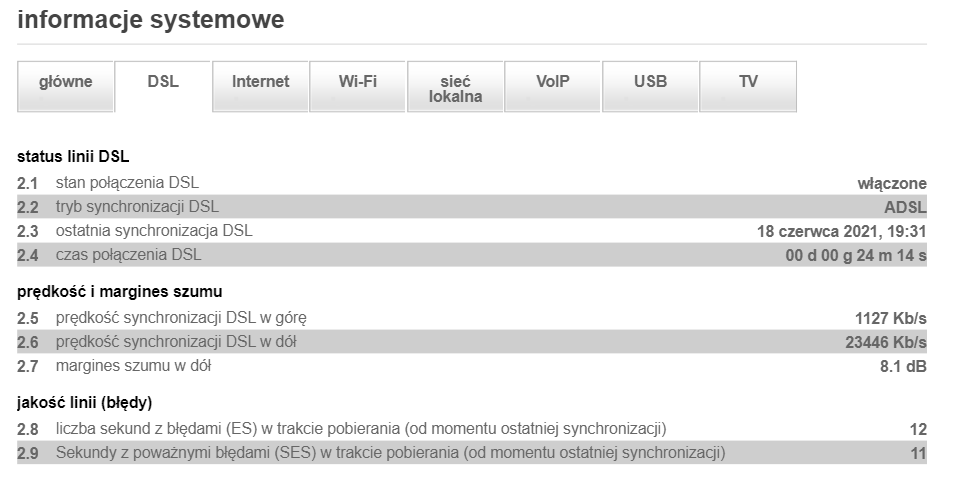Click the 'informacje systemowe' page title
The image size is (954, 497).
[x=150, y=20]
